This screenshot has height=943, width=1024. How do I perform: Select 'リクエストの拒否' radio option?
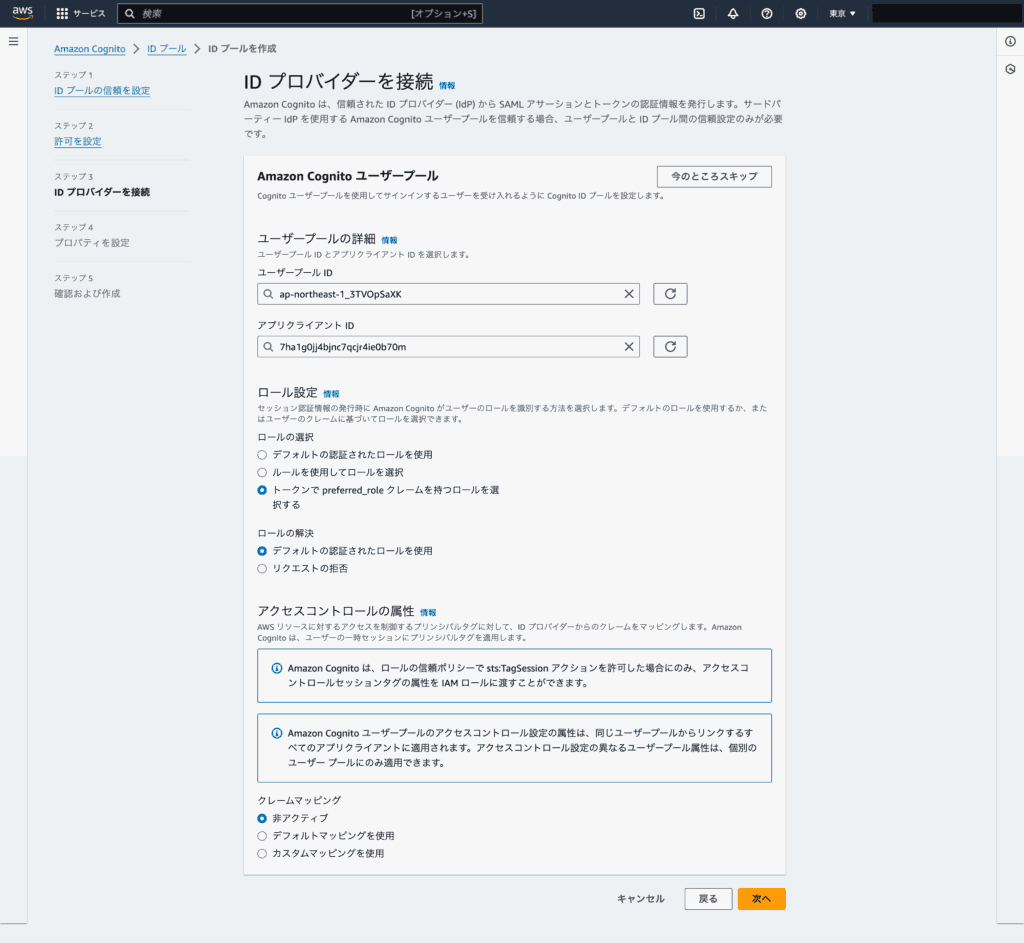(262, 569)
